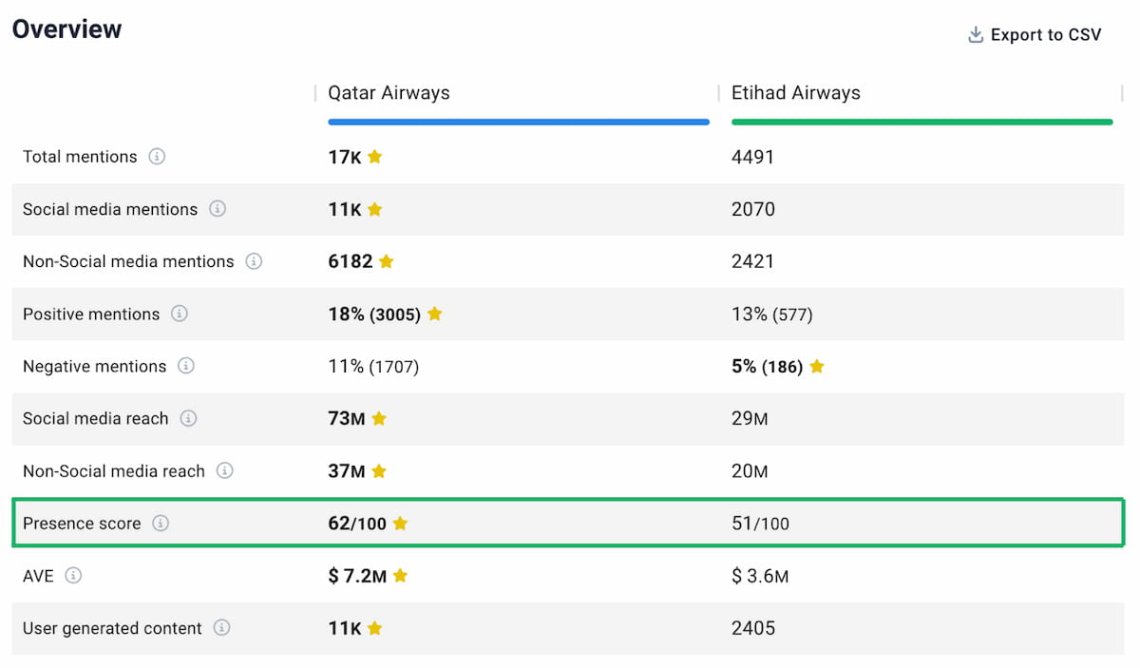This screenshot has width=1140, height=668.
Task: Click the Export to CSV button
Action: pos(1045,35)
